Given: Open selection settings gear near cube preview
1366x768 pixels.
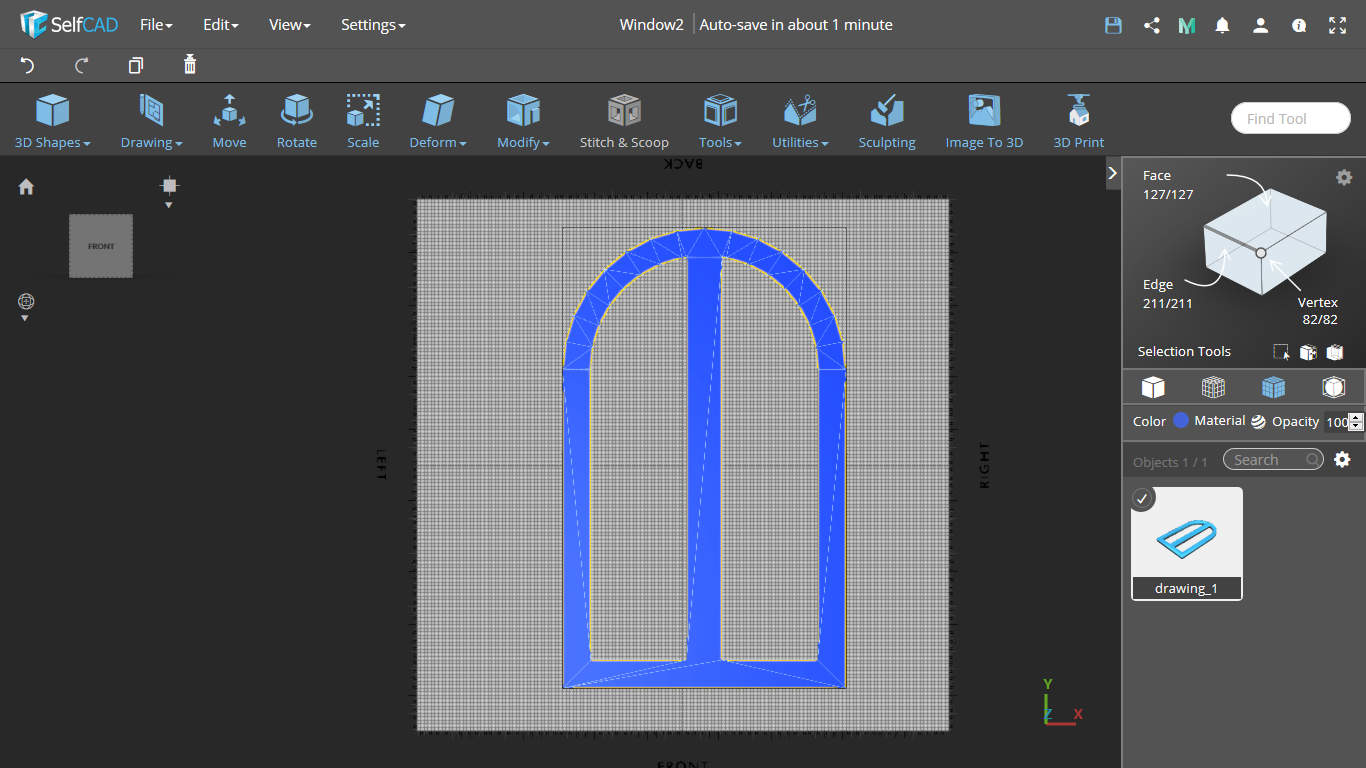Looking at the screenshot, I should pos(1344,177).
